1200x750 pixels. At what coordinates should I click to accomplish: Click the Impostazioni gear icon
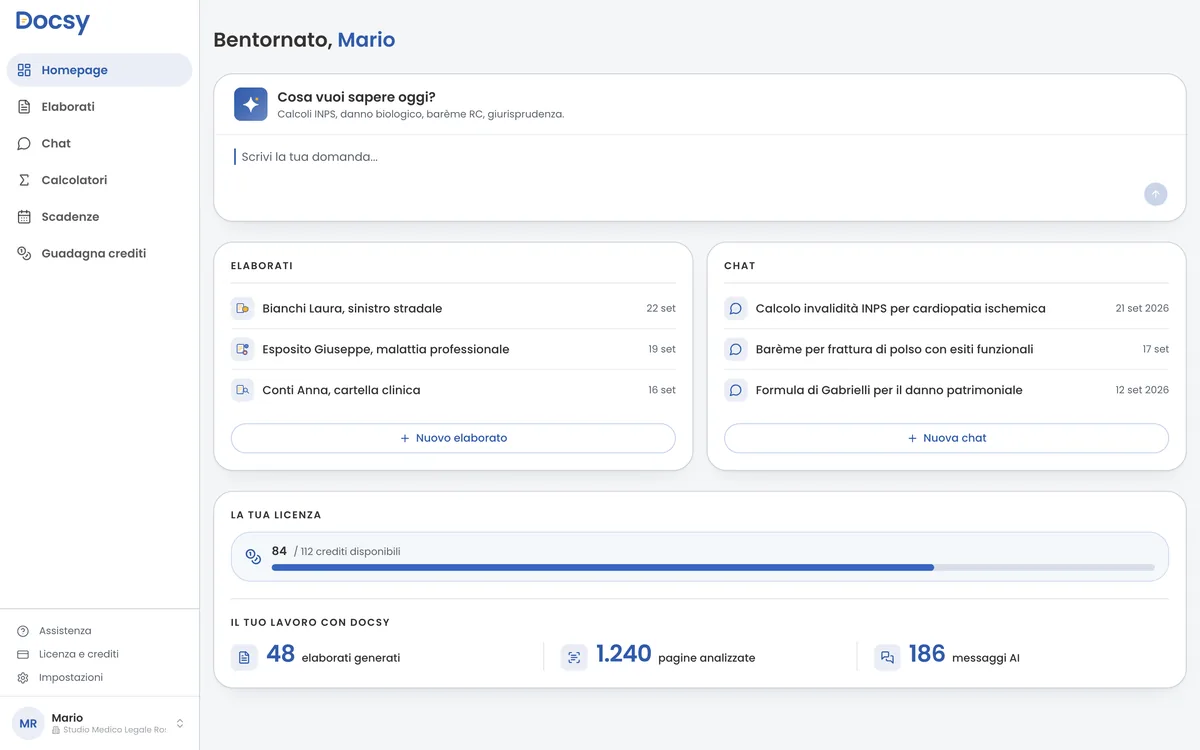click(23, 678)
